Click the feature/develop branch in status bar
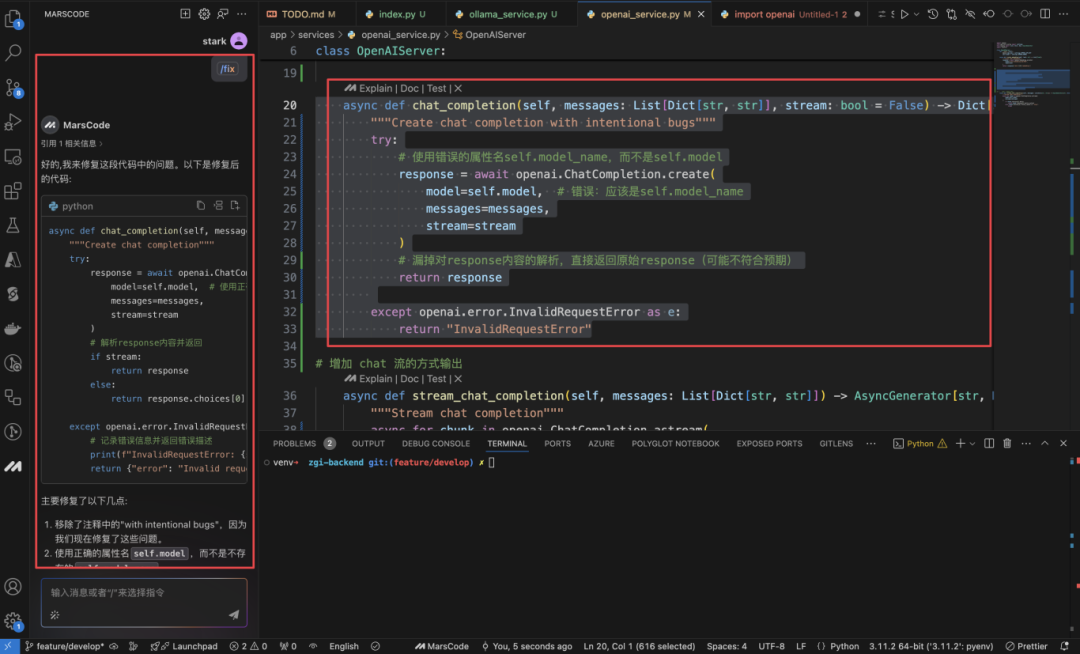The image size is (1080, 654). click(65, 646)
